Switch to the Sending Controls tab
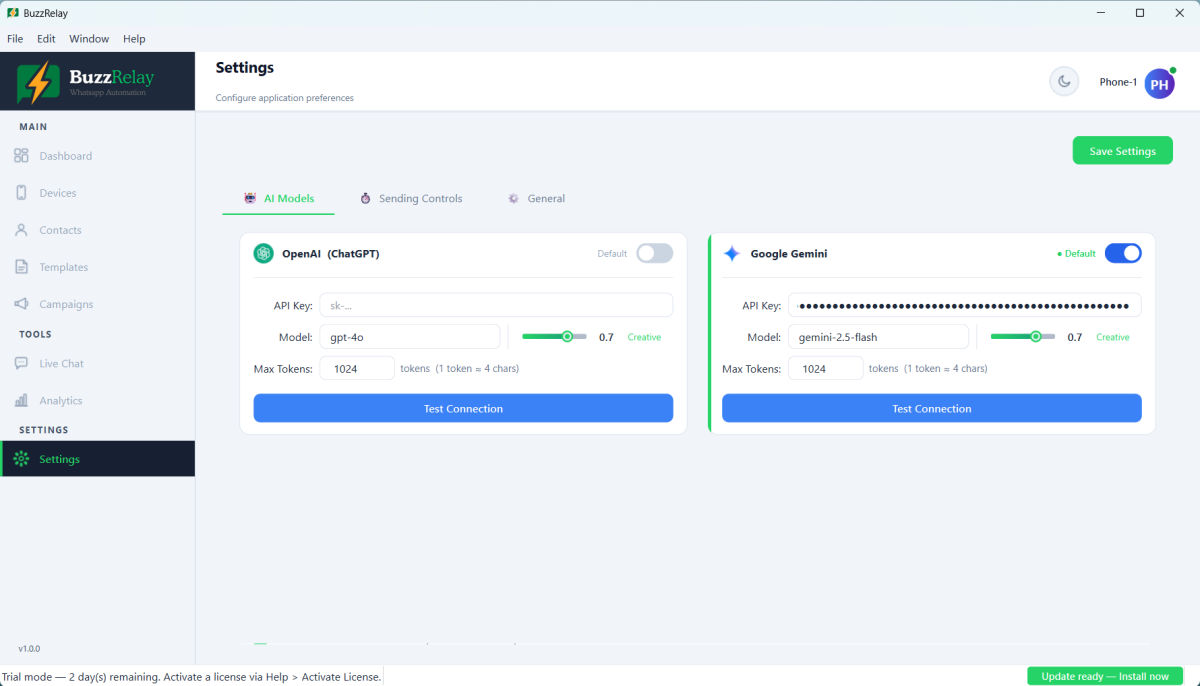This screenshot has height=686, width=1200. (411, 198)
